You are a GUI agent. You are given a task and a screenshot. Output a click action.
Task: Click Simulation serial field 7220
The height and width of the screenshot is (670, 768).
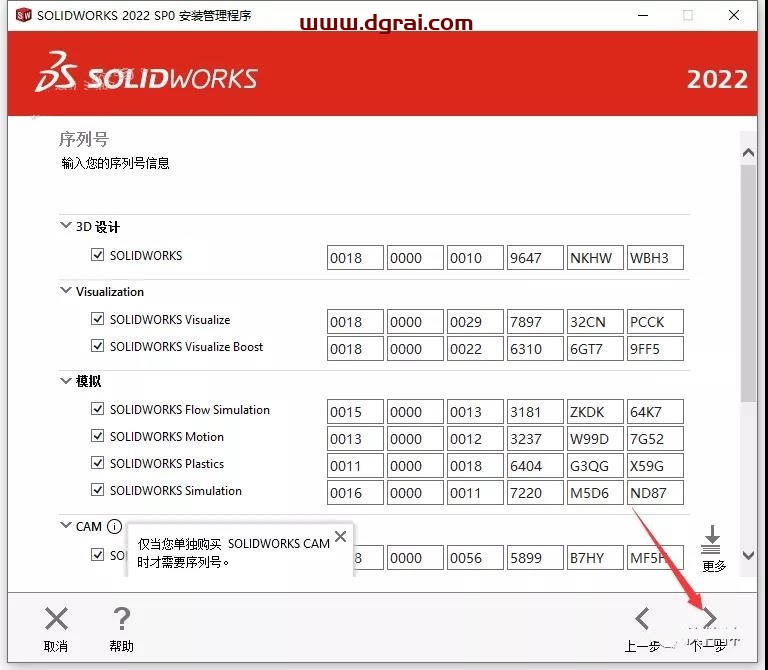tap(535, 493)
